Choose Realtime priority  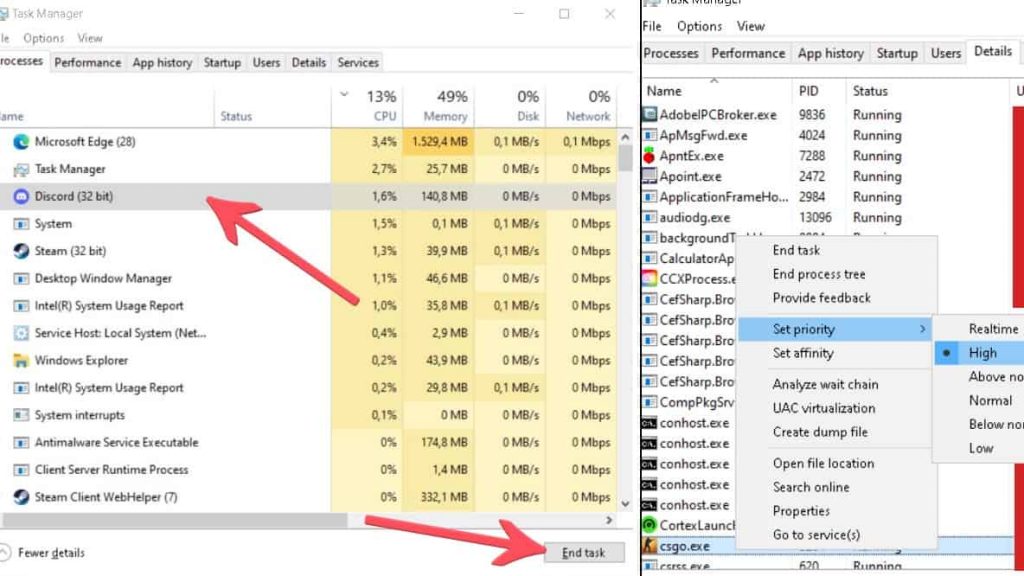[993, 329]
